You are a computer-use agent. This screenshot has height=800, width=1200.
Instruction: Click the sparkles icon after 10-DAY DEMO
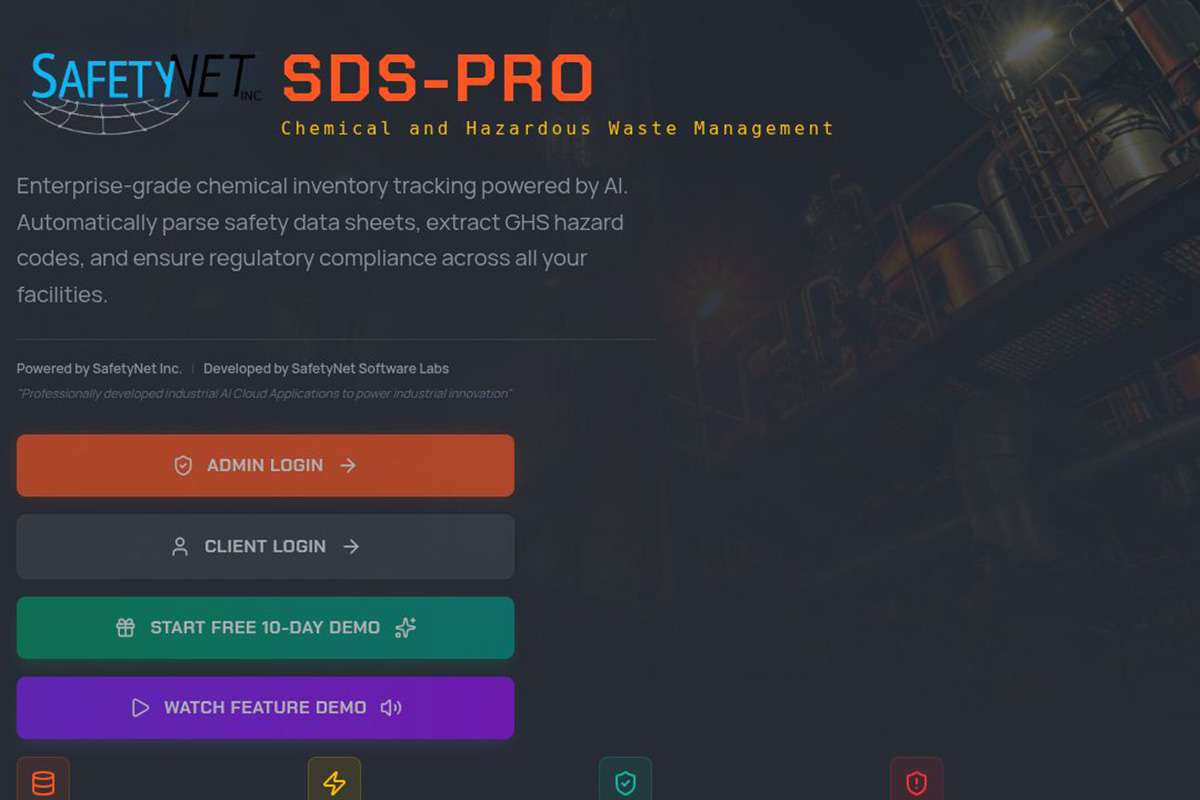point(405,628)
